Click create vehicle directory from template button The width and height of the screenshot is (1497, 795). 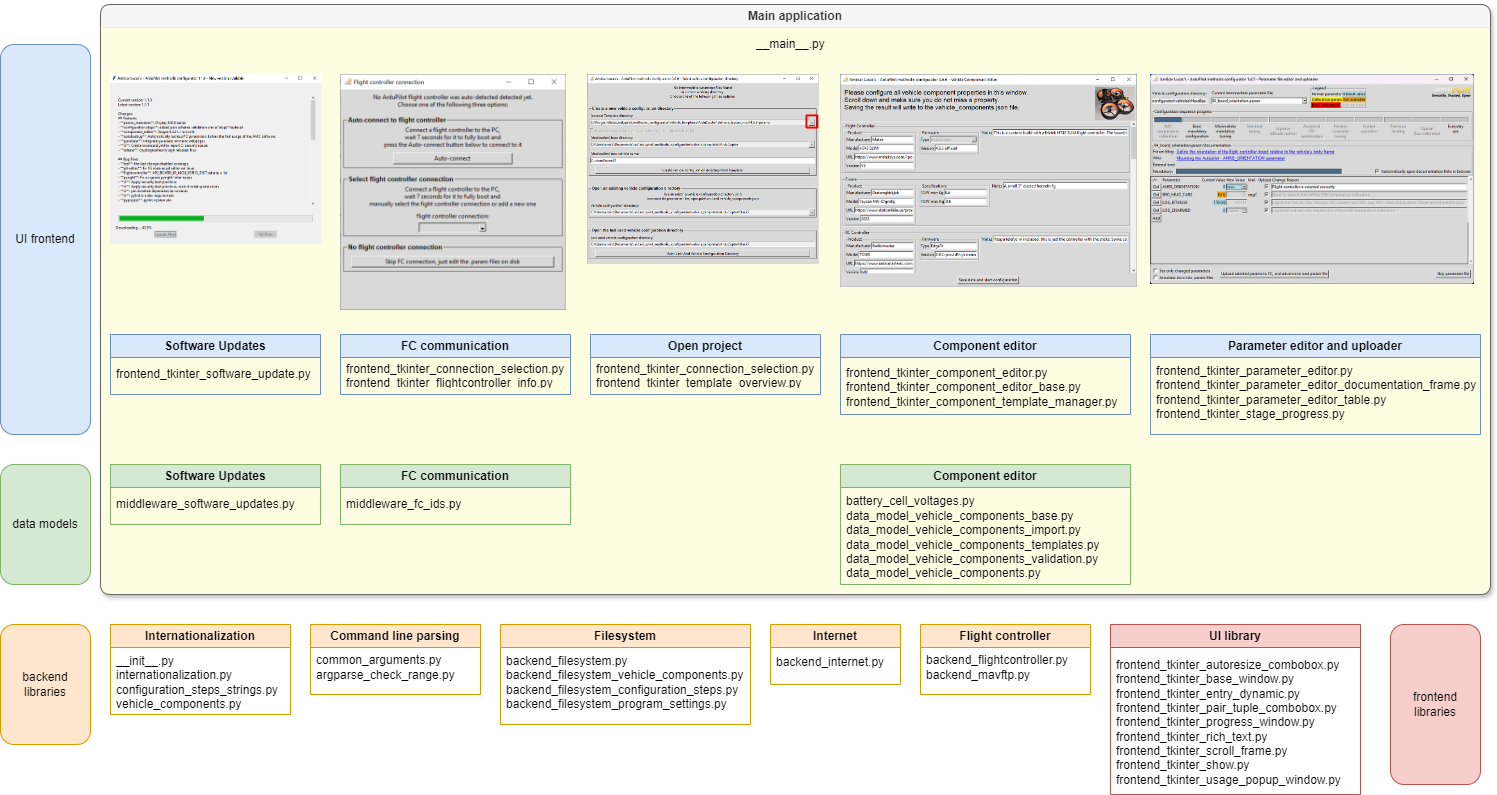702,170
